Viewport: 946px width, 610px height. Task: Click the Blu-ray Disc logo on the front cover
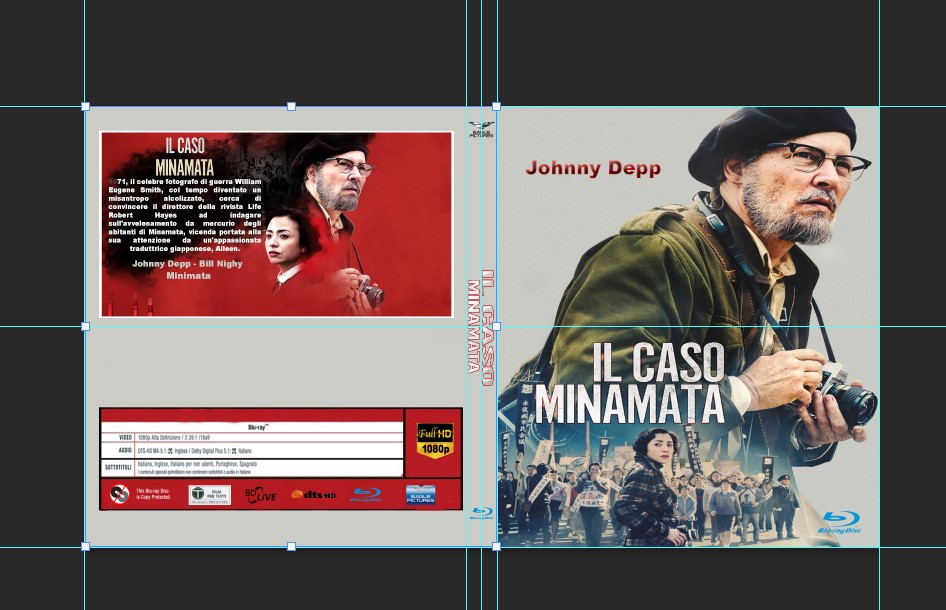point(839,522)
